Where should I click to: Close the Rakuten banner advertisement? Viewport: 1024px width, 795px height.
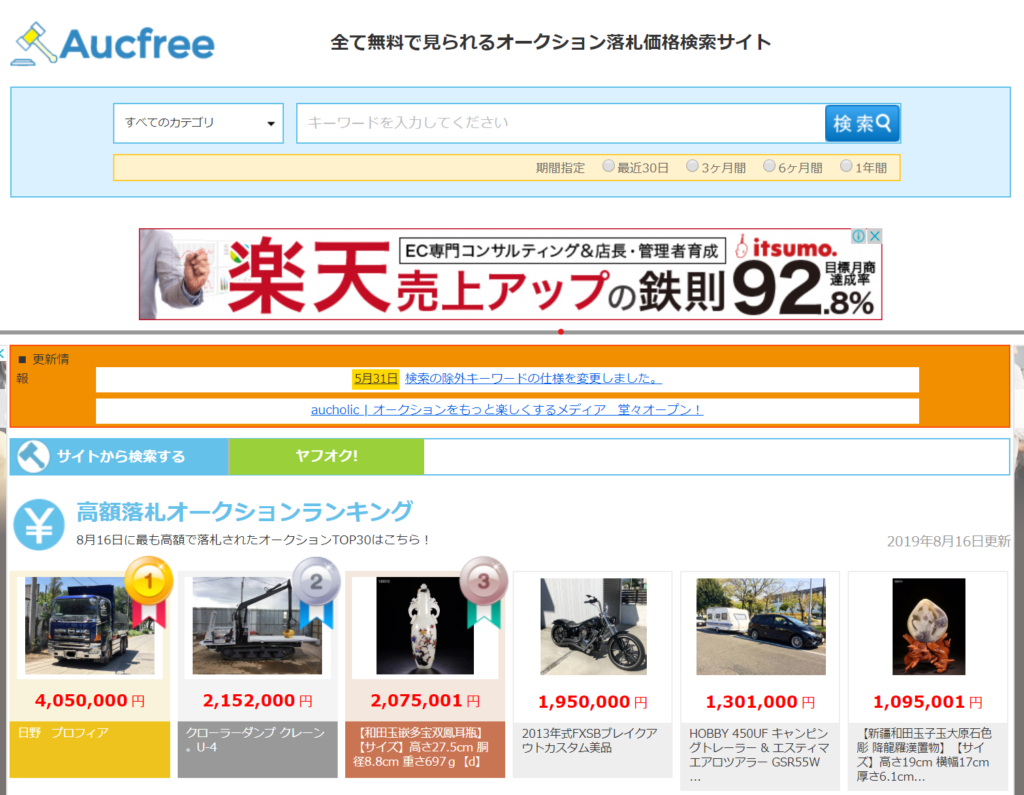[874, 236]
